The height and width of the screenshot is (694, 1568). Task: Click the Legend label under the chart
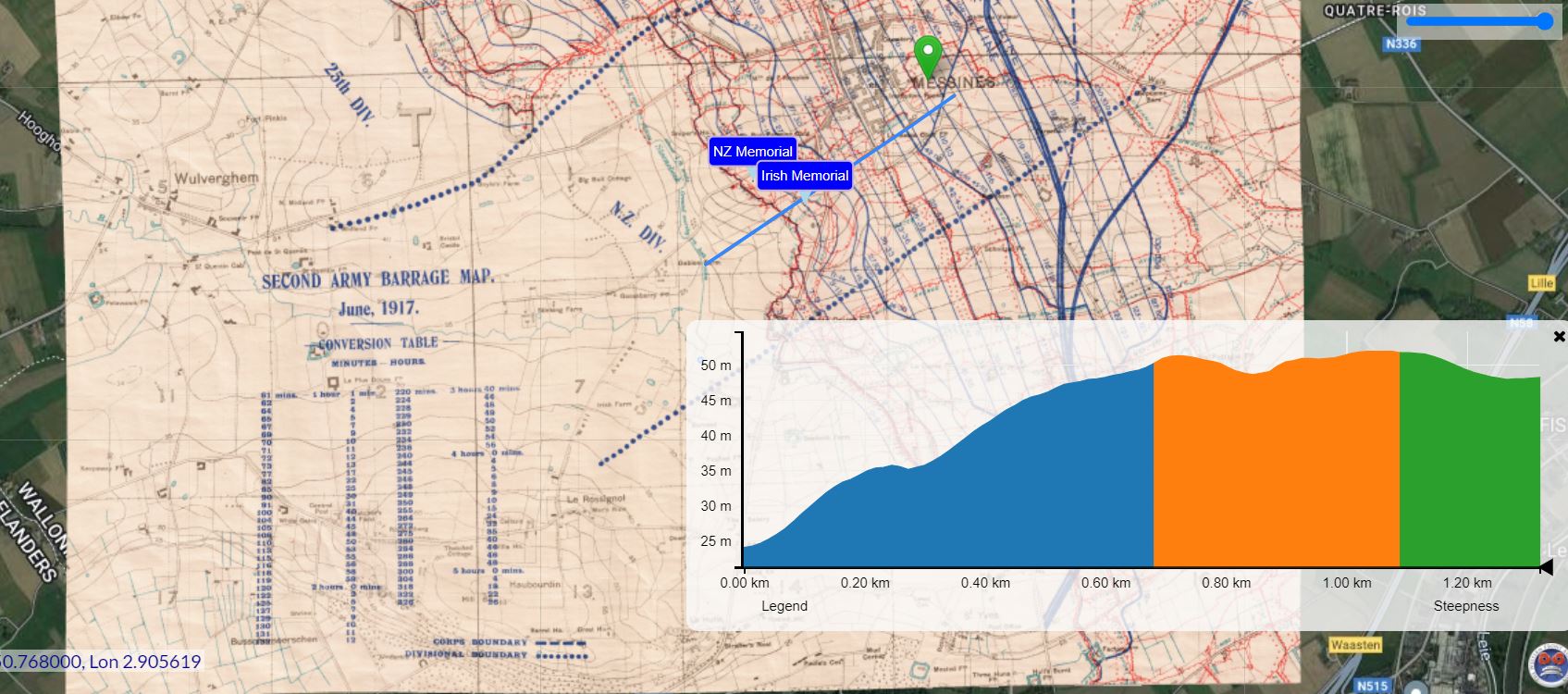coord(784,606)
